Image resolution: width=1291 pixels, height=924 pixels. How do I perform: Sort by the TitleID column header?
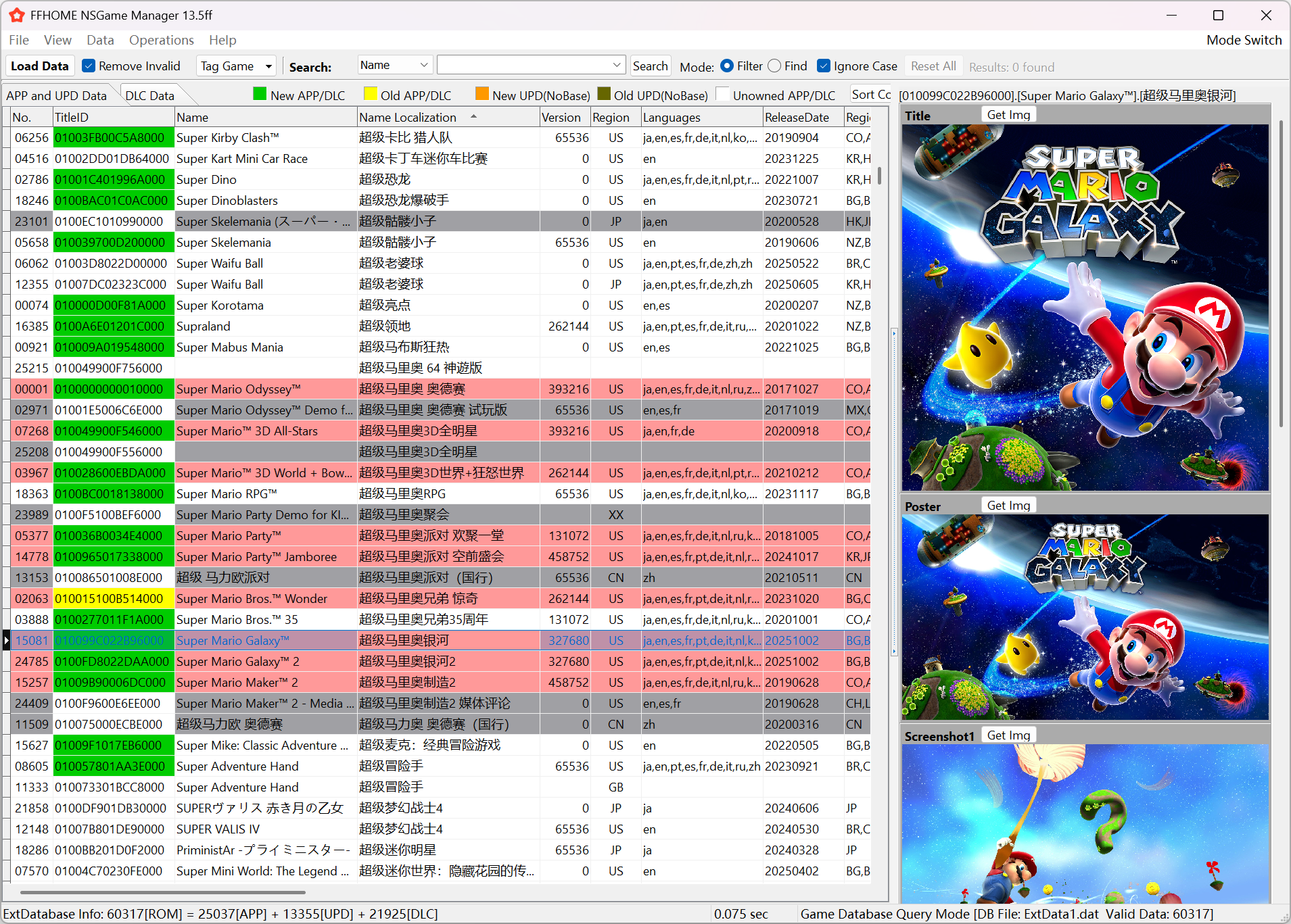(x=114, y=117)
